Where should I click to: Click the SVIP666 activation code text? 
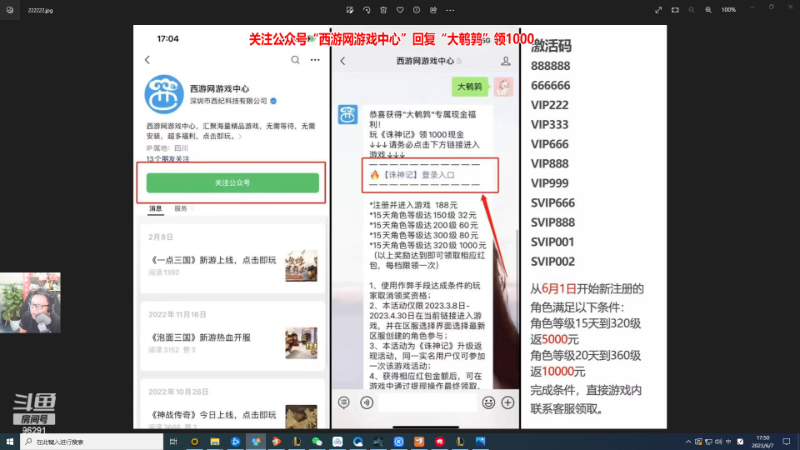553,203
